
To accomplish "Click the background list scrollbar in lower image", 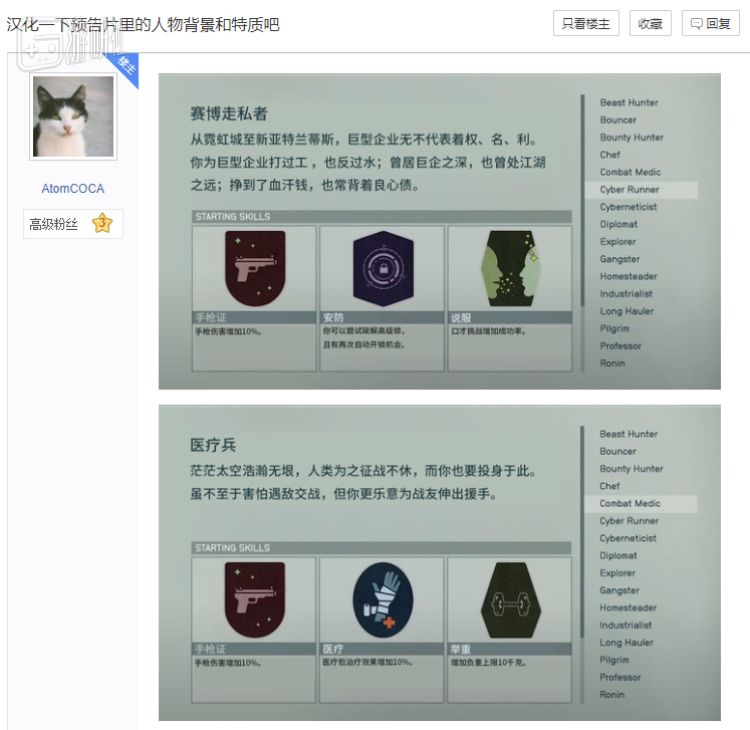I will (x=582, y=564).
